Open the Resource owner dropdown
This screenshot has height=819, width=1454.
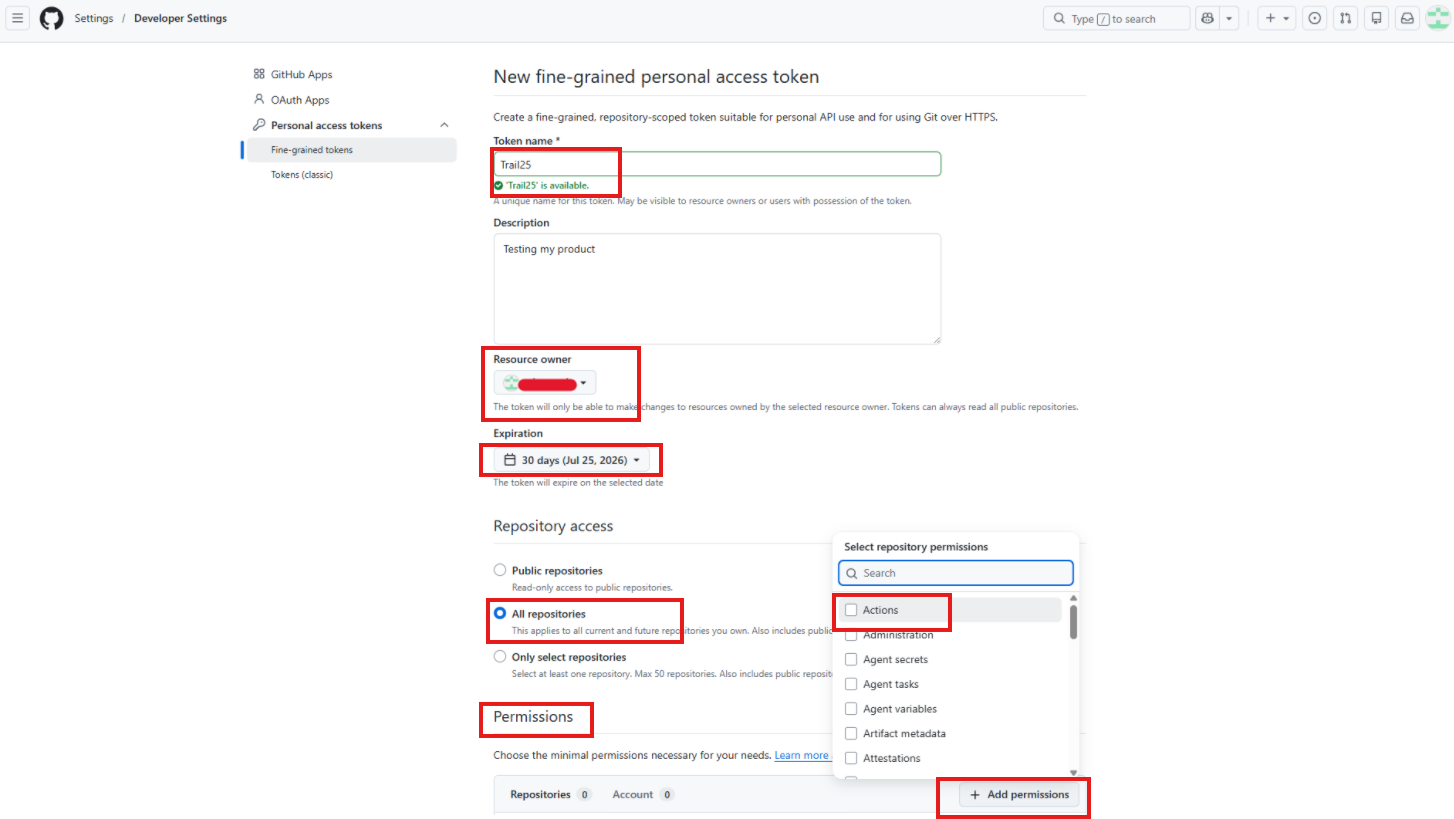pos(545,383)
